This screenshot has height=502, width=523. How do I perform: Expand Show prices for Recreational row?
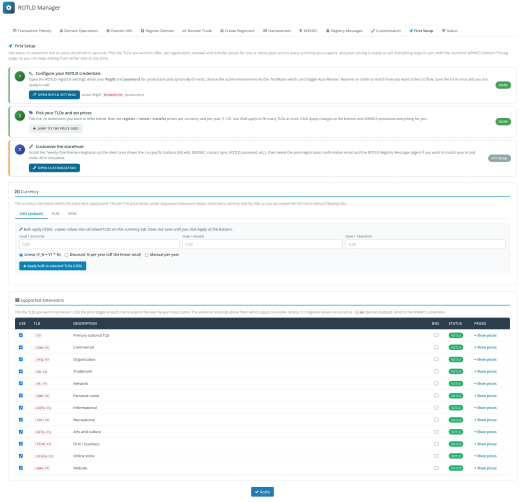485,420
